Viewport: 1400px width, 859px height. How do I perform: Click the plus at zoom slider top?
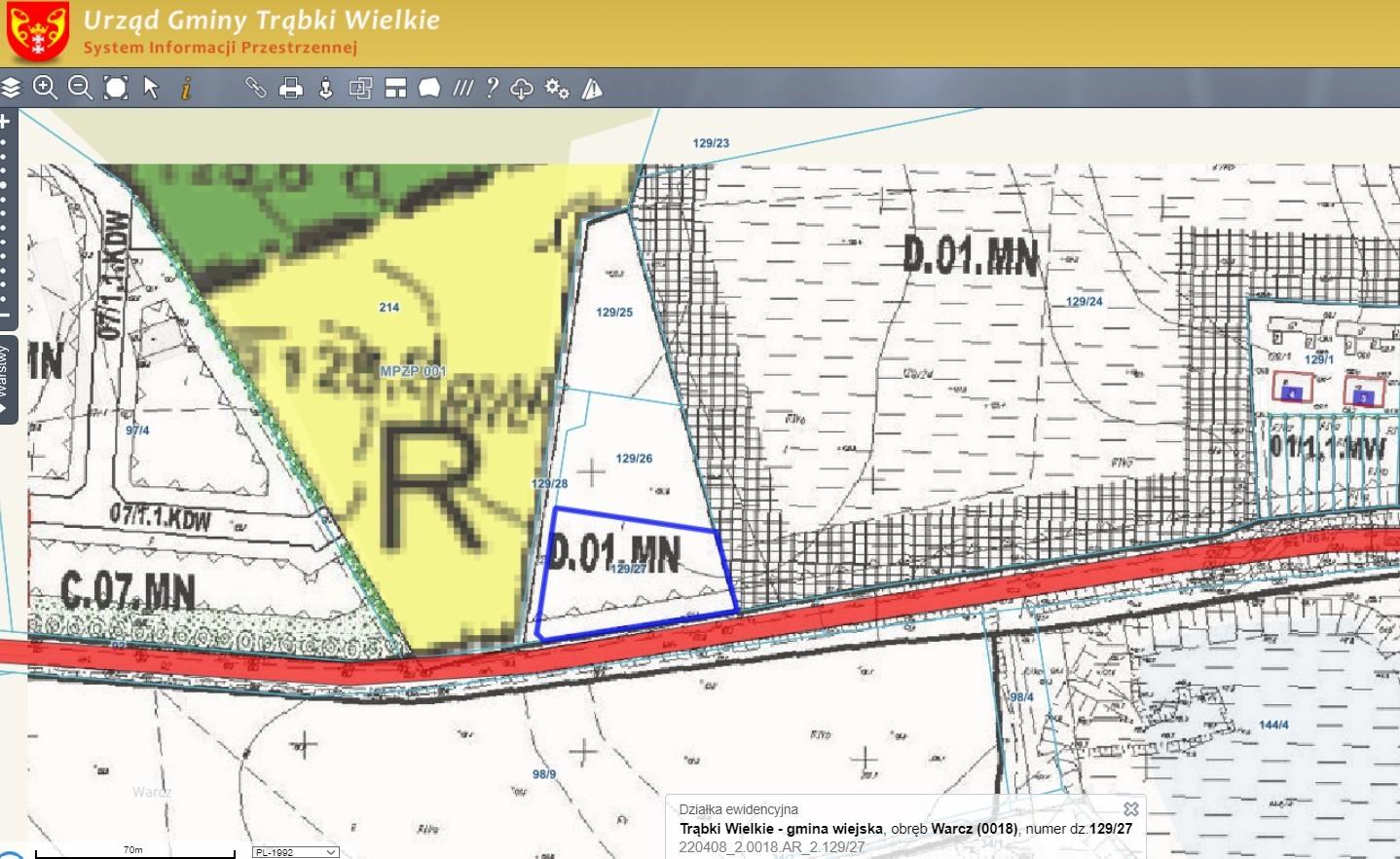click(x=4, y=122)
